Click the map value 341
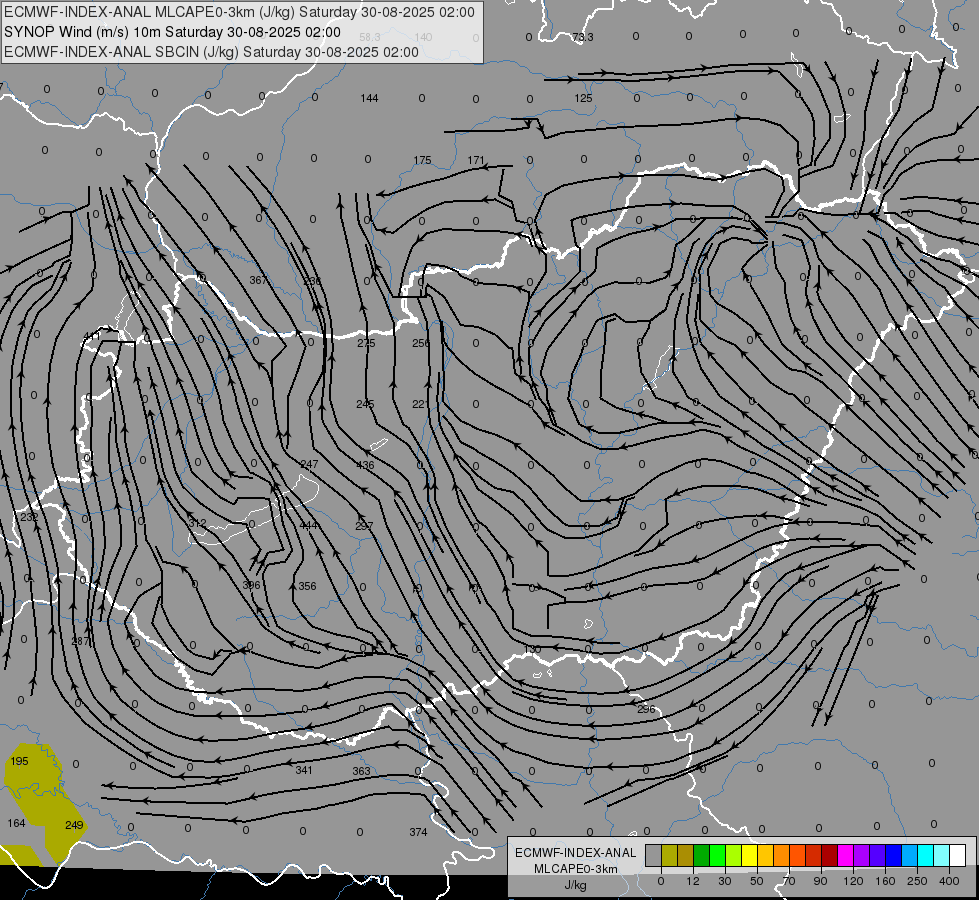Image resolution: width=979 pixels, height=900 pixels. coord(303,770)
